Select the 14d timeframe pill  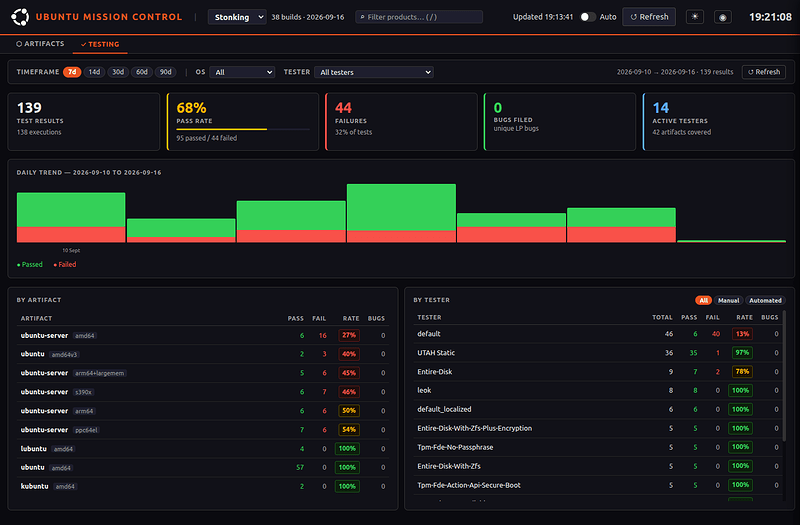pyautogui.click(x=94, y=72)
